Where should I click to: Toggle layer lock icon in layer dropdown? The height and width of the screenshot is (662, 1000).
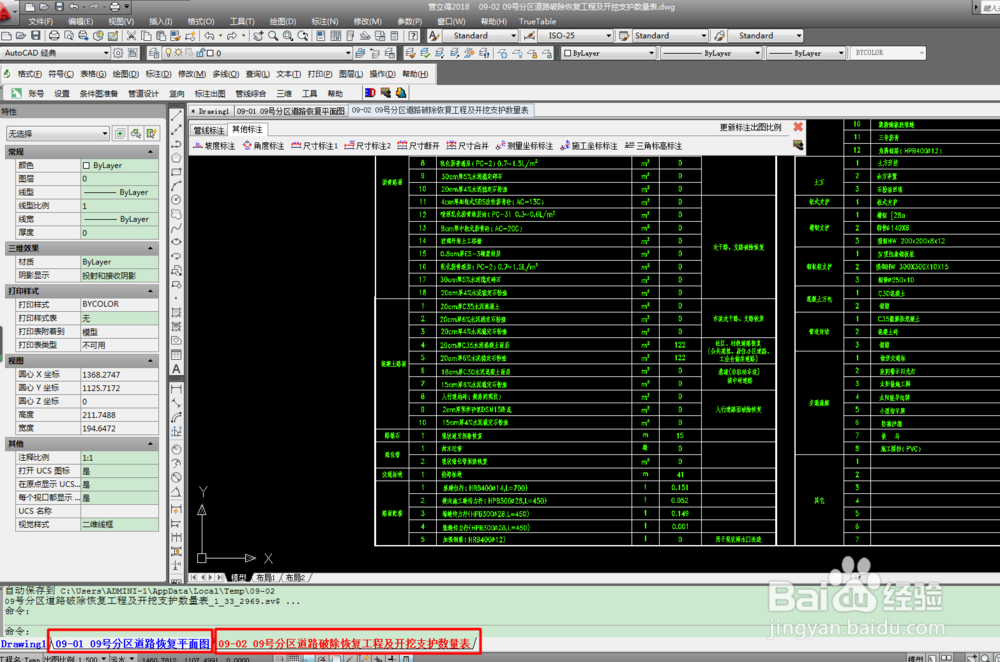(200, 53)
